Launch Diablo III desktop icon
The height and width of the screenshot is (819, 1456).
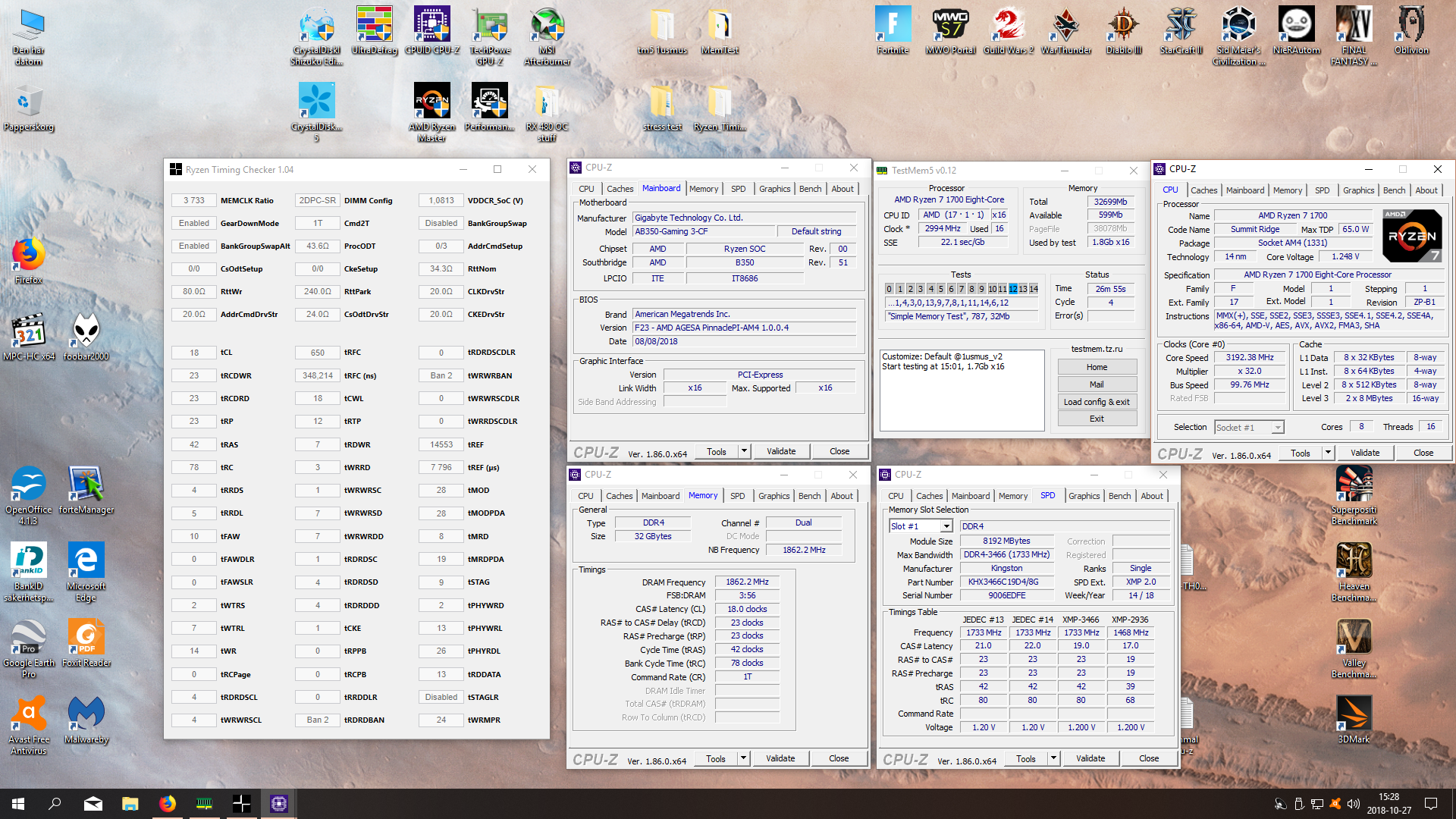1123,30
